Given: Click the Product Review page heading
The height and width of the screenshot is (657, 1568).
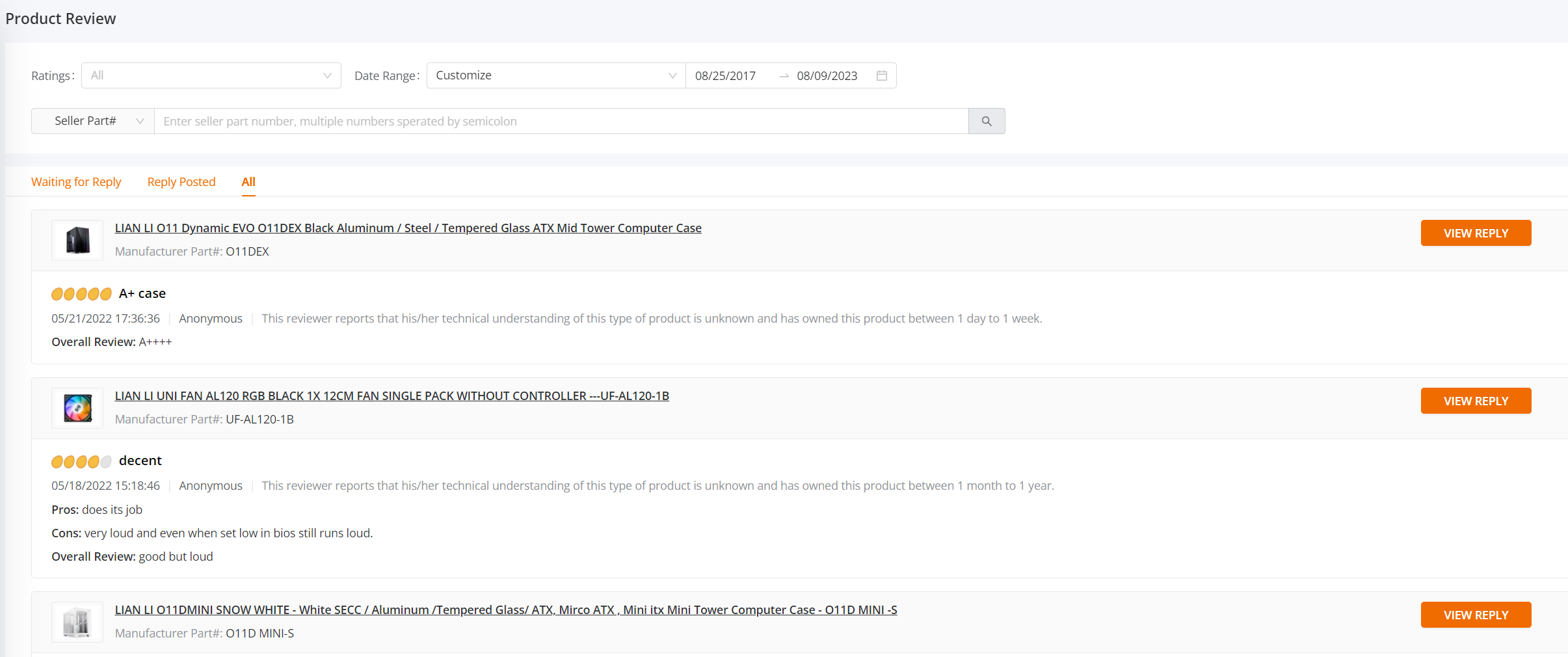Looking at the screenshot, I should (x=60, y=18).
